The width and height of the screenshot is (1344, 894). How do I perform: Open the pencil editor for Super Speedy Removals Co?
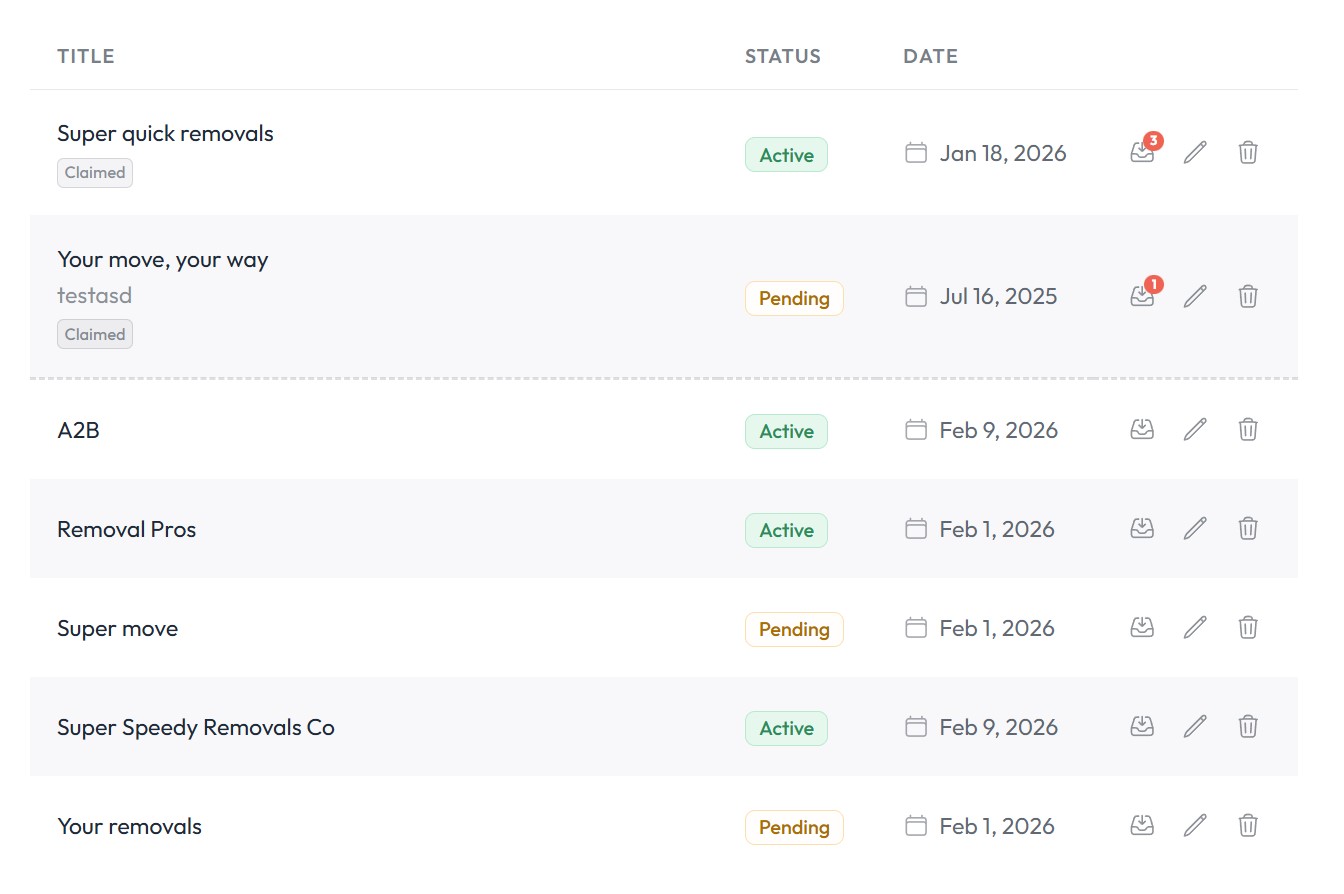[x=1194, y=727]
